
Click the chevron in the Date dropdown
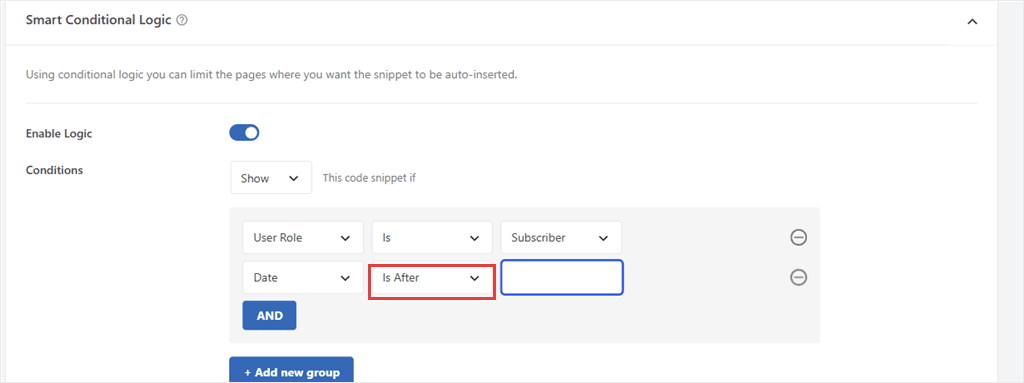pos(345,278)
